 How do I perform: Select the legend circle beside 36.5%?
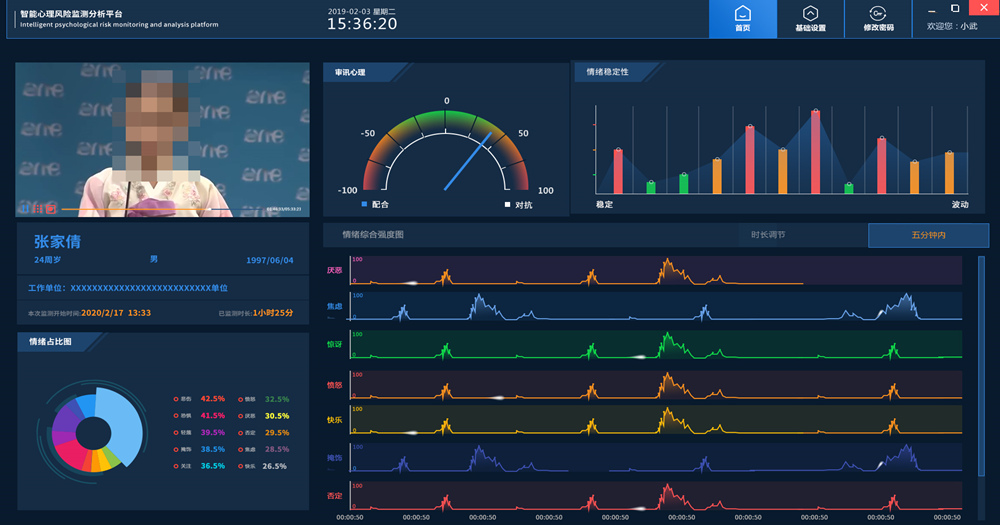point(175,466)
